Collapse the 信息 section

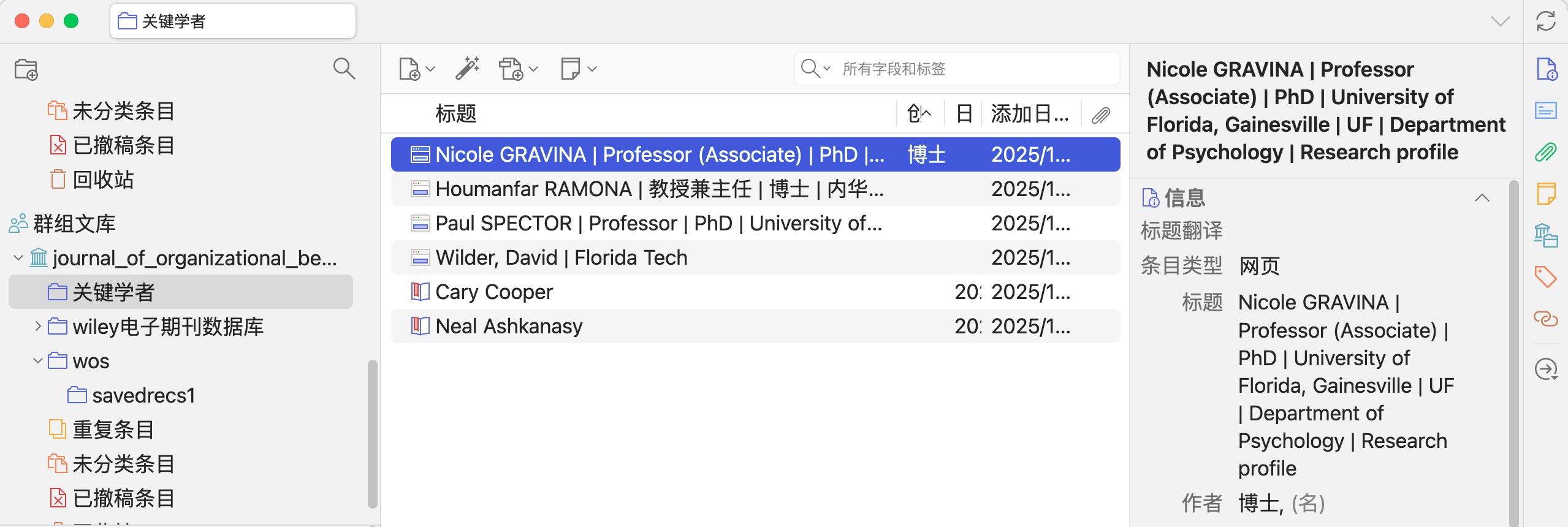1482,198
